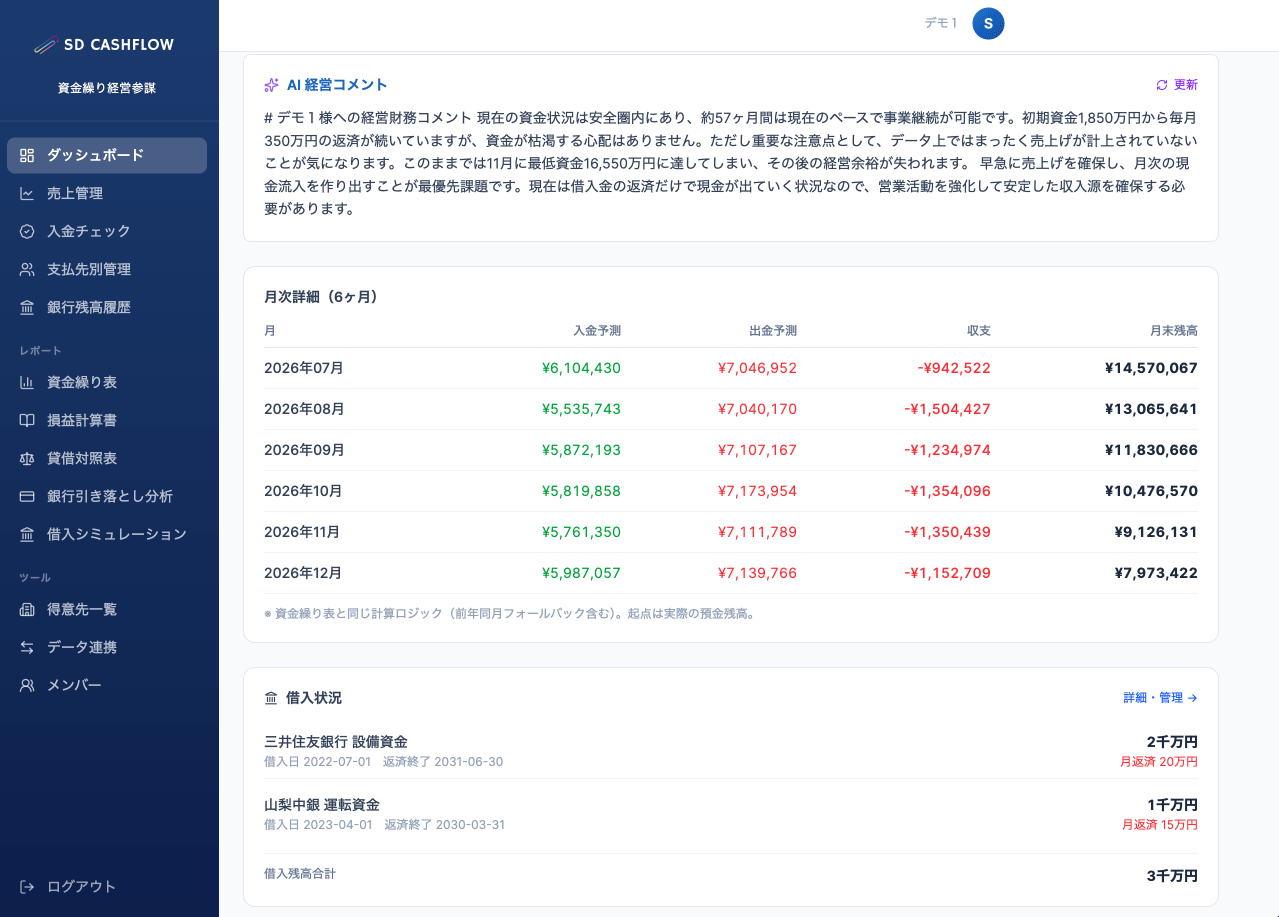Click the 借入残高合計 total 3千万円
The height and width of the screenshot is (917, 1279).
pos(1172,876)
